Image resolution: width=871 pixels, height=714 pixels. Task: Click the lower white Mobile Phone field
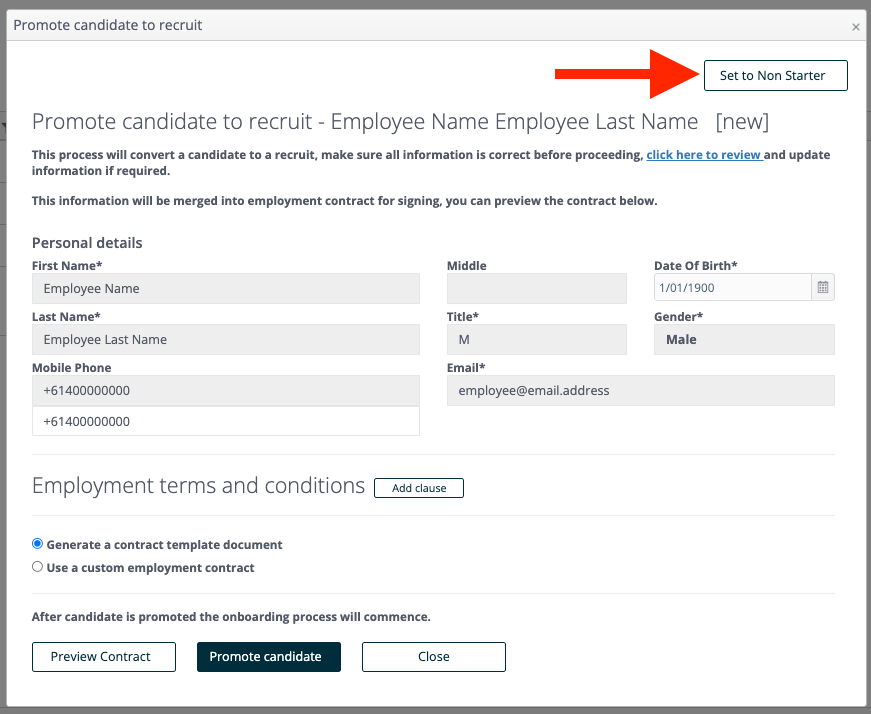(226, 421)
